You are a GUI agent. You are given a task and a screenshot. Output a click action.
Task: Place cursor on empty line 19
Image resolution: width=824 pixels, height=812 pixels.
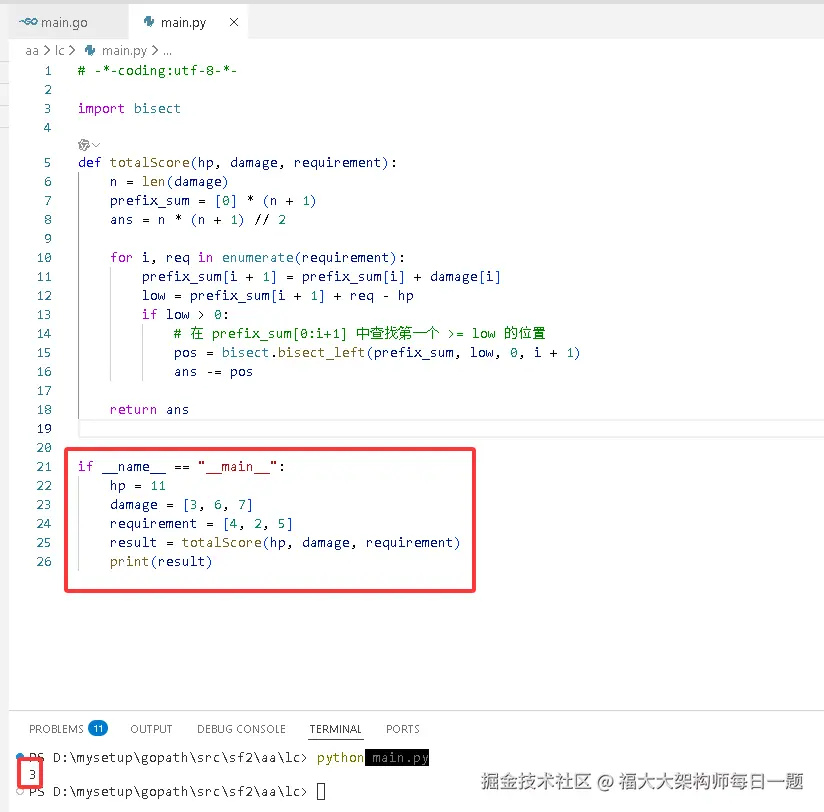click(451, 429)
